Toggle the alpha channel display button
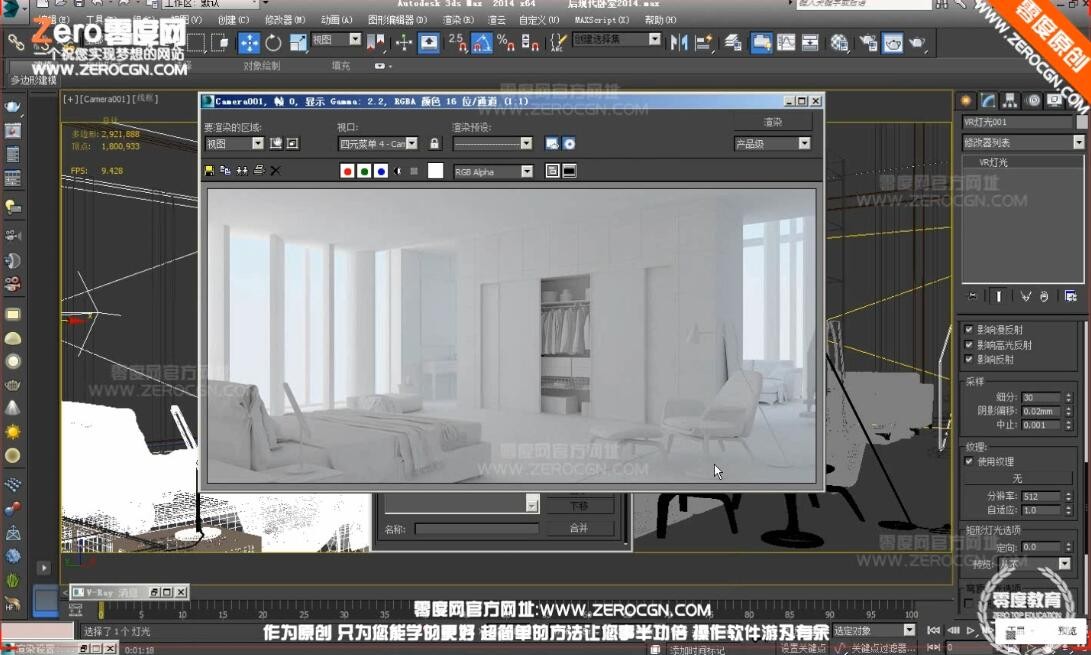 [397, 171]
